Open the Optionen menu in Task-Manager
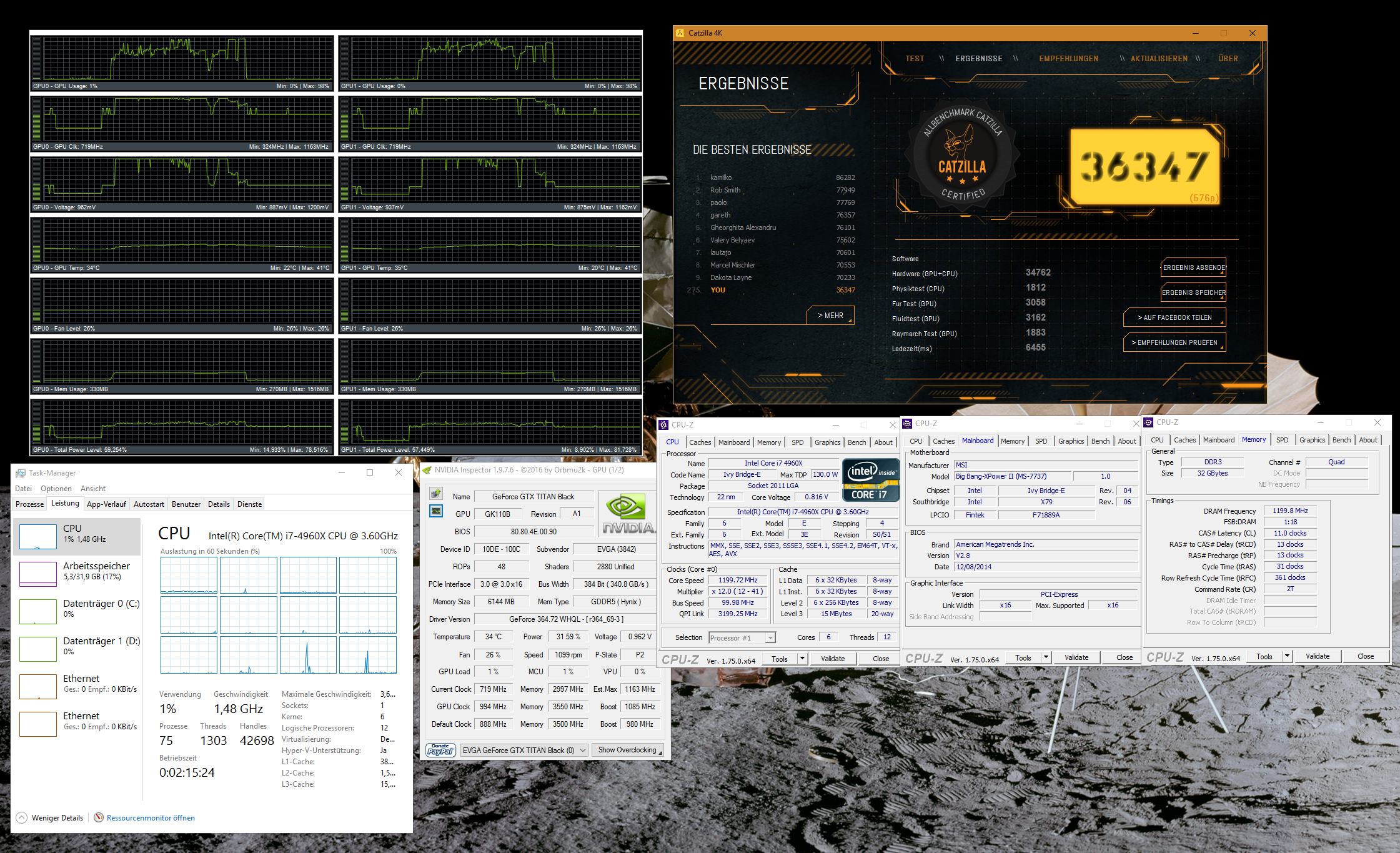The image size is (1400, 853). 56,489
